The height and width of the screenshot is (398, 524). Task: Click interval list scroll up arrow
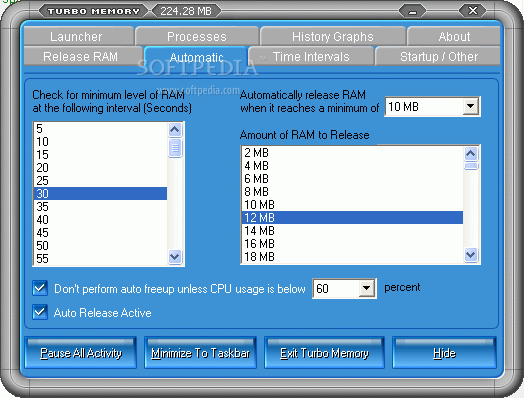click(x=175, y=130)
